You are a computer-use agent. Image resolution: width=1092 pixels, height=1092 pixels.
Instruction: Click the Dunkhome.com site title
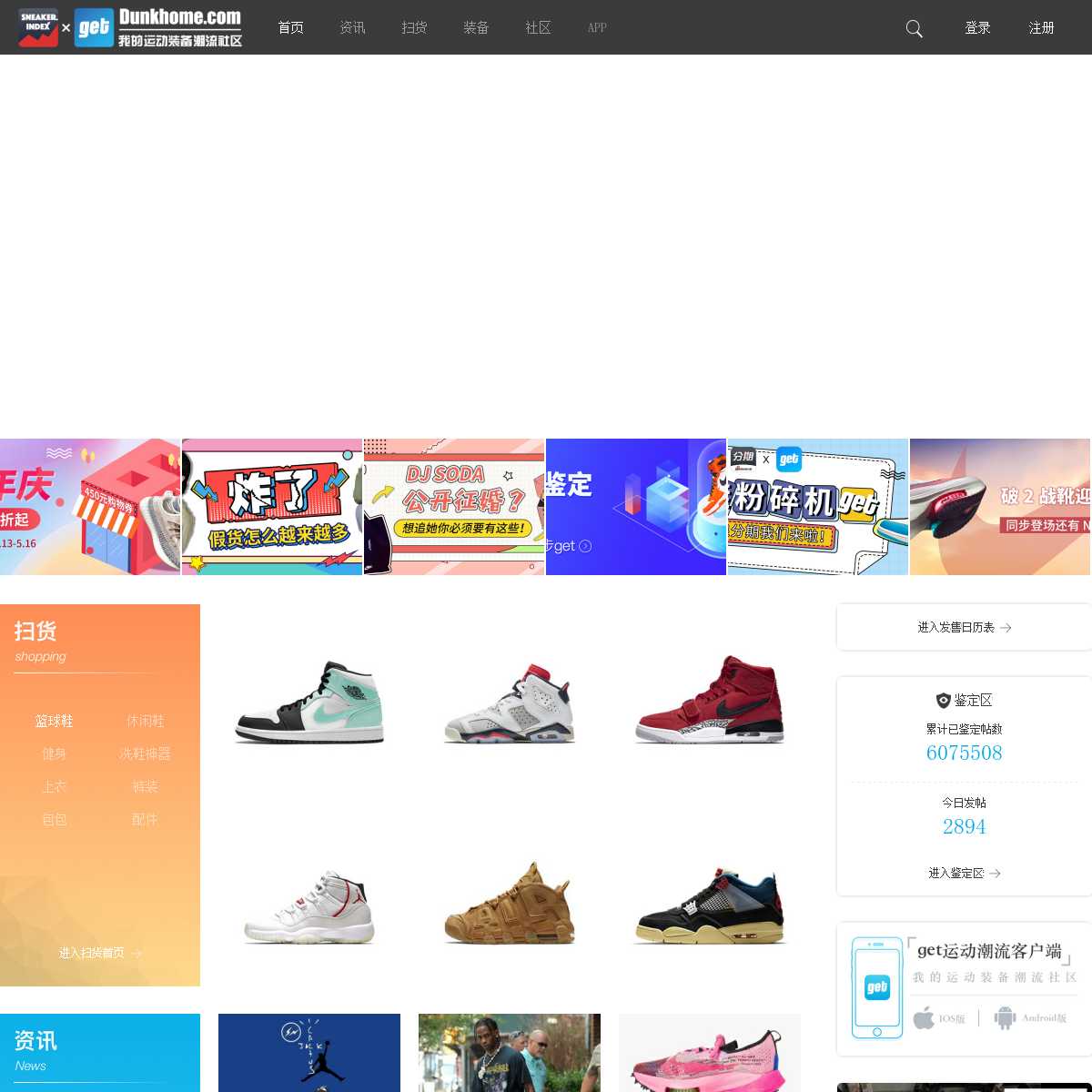[180, 17]
